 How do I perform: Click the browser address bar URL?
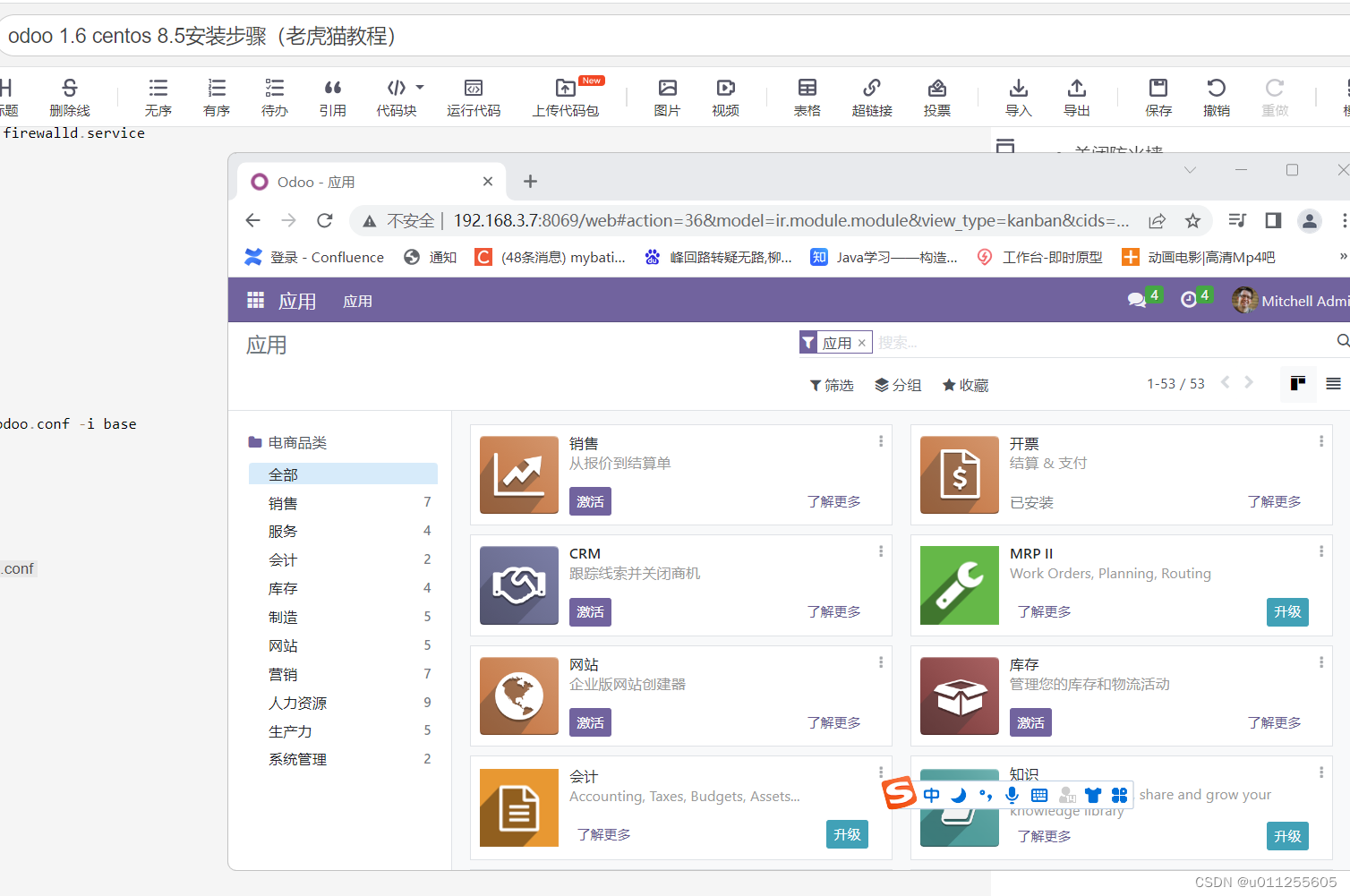coord(791,220)
